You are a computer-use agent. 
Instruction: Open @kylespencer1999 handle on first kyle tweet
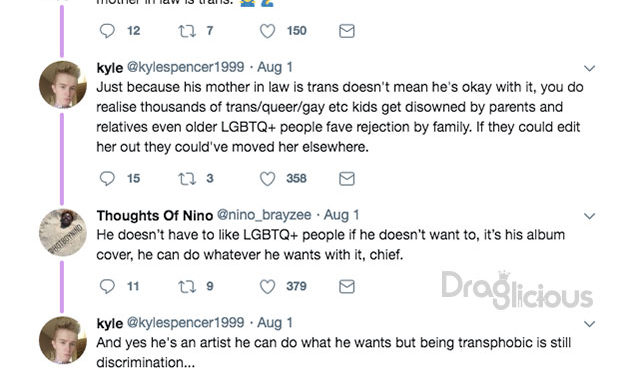click(x=186, y=67)
